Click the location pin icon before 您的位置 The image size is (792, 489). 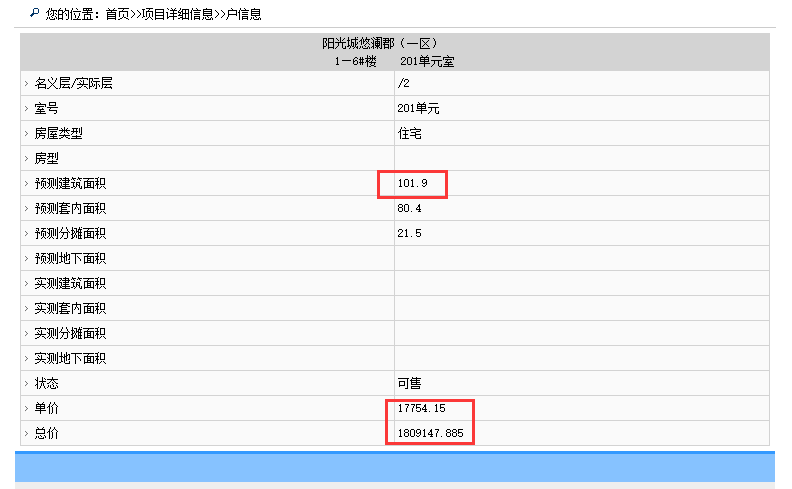click(34, 13)
